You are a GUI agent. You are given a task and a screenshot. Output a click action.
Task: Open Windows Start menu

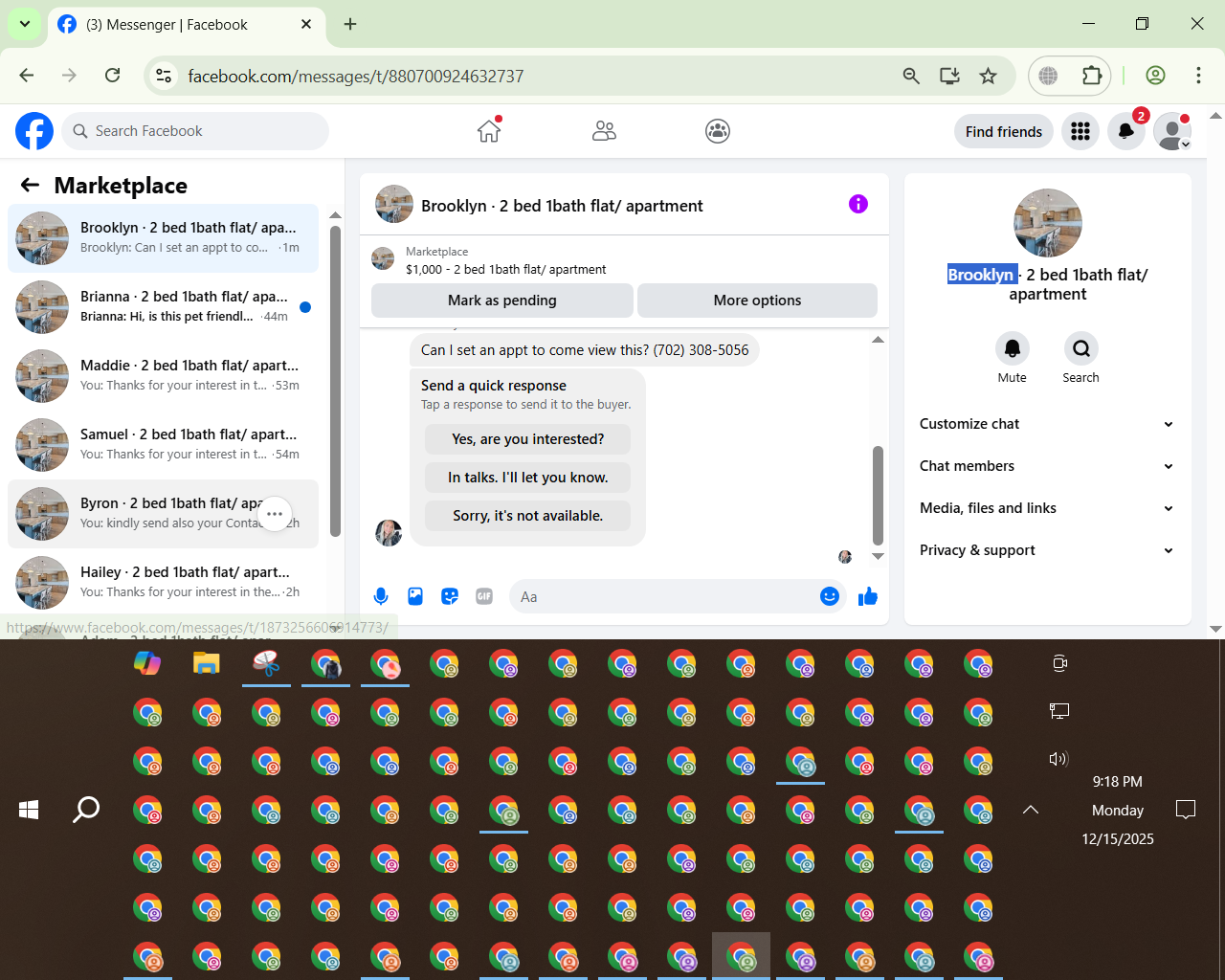click(x=29, y=810)
